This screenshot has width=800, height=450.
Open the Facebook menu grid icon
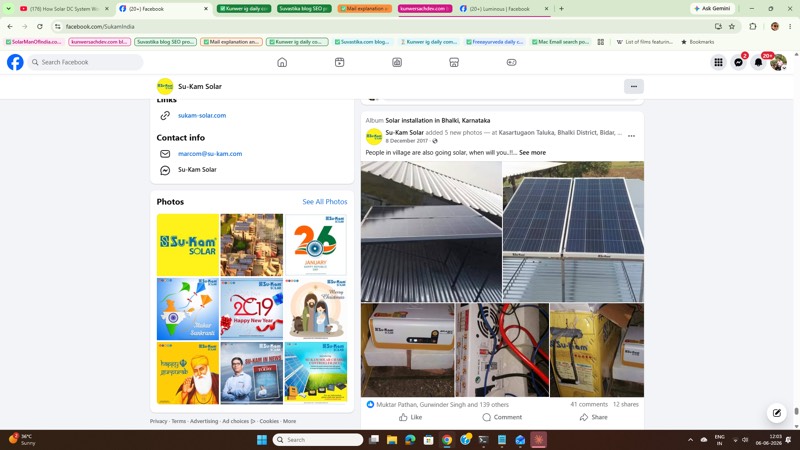[718, 62]
